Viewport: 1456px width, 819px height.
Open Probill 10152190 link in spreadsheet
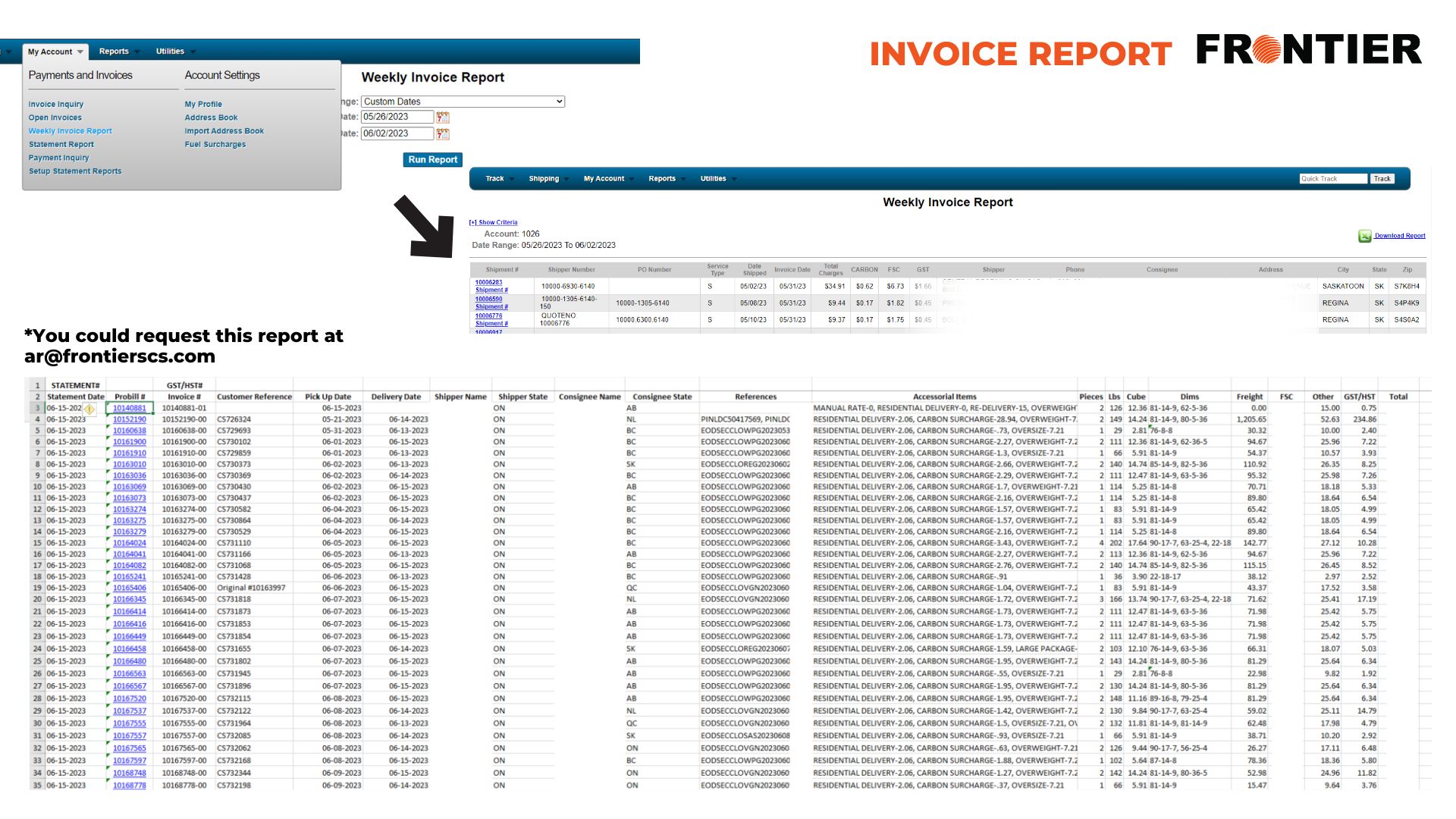click(x=130, y=419)
